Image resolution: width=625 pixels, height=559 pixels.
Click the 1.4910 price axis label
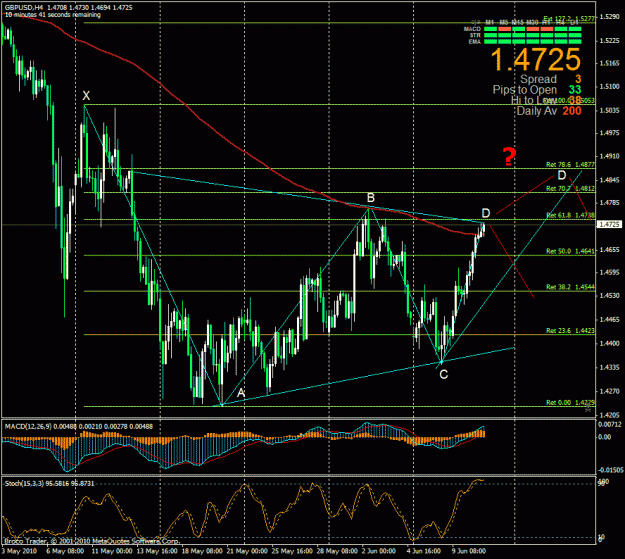tap(610, 156)
